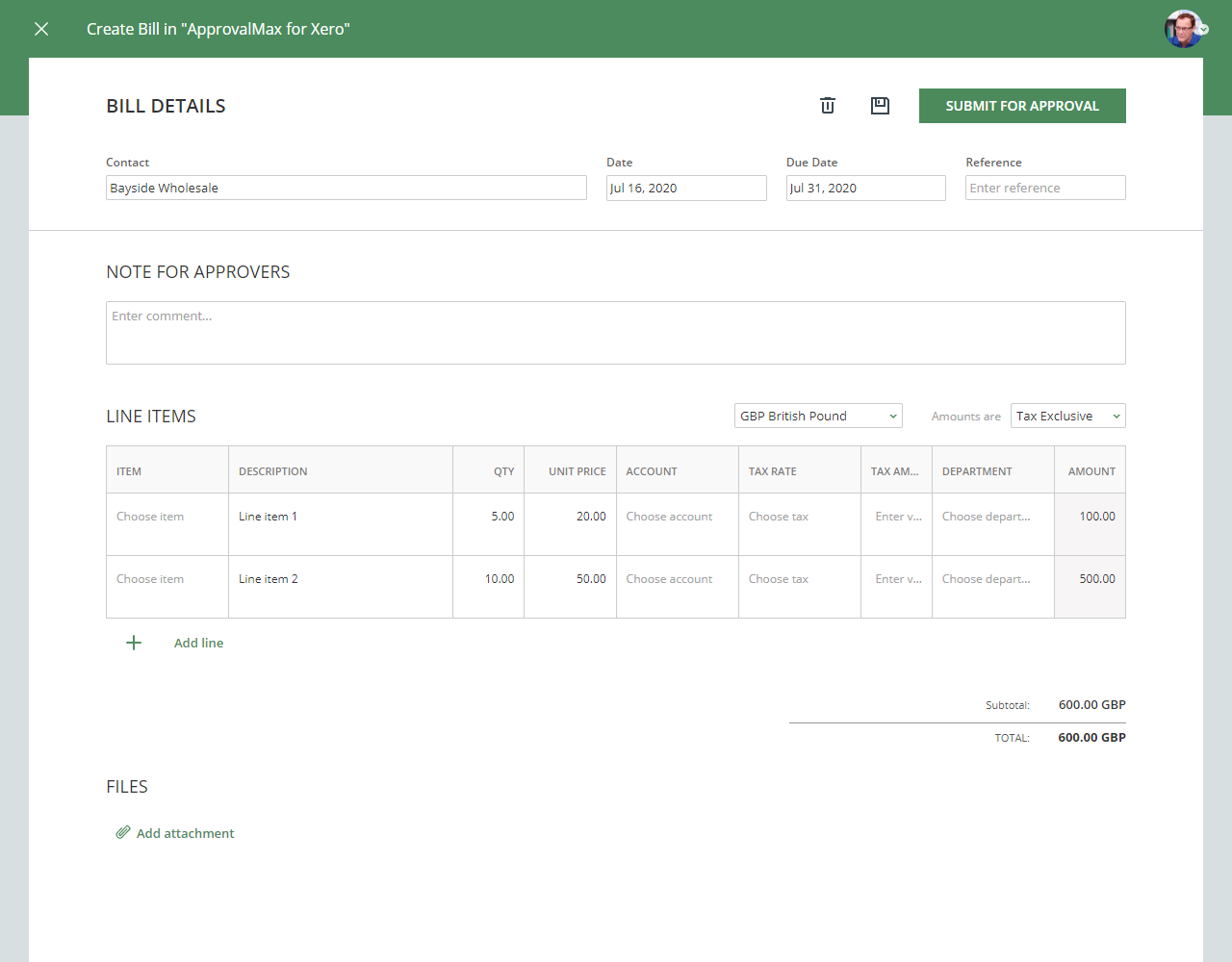Click the Reference field label

[994, 163]
